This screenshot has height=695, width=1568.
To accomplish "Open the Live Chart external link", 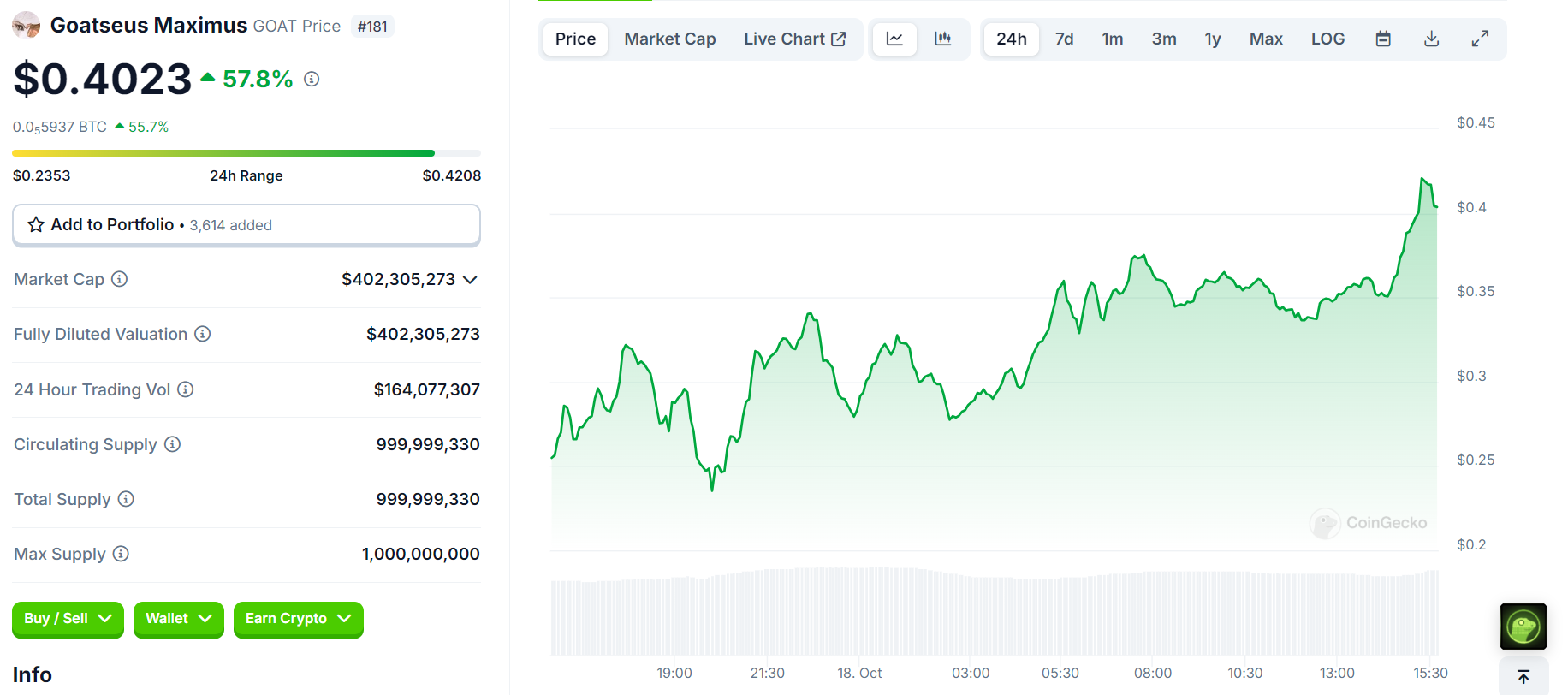I will [x=795, y=39].
